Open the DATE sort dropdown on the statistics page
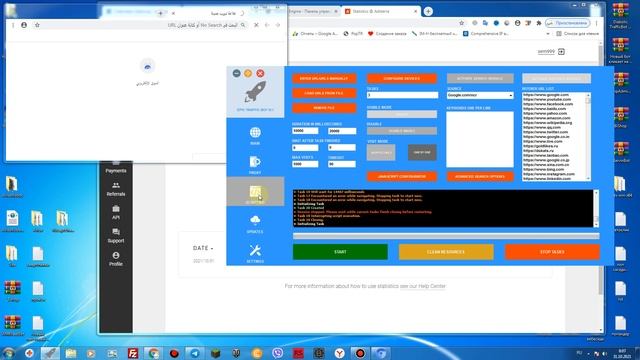The height and width of the screenshot is (360, 640). click(203, 248)
